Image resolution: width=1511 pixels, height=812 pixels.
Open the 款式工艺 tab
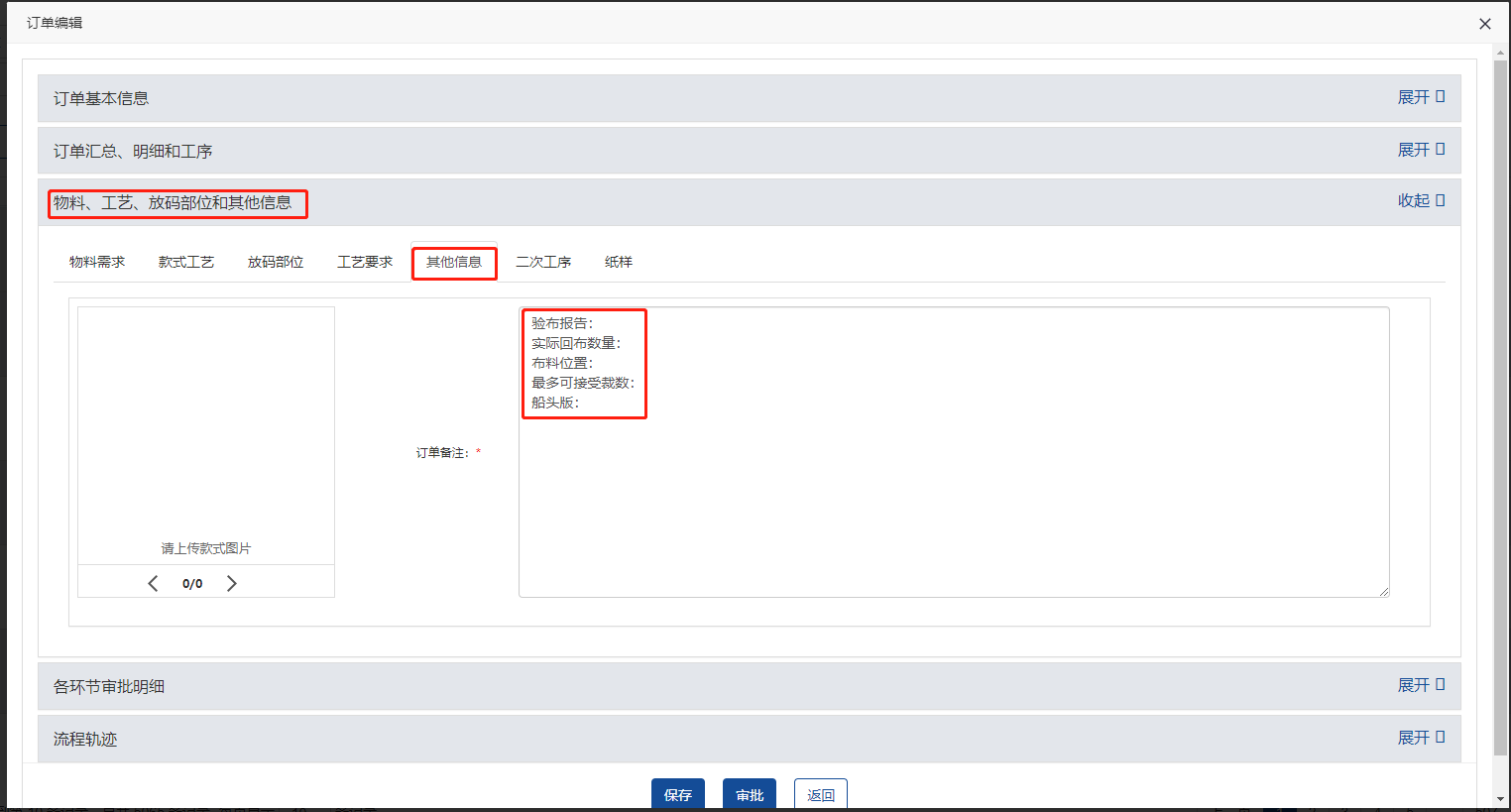[186, 262]
